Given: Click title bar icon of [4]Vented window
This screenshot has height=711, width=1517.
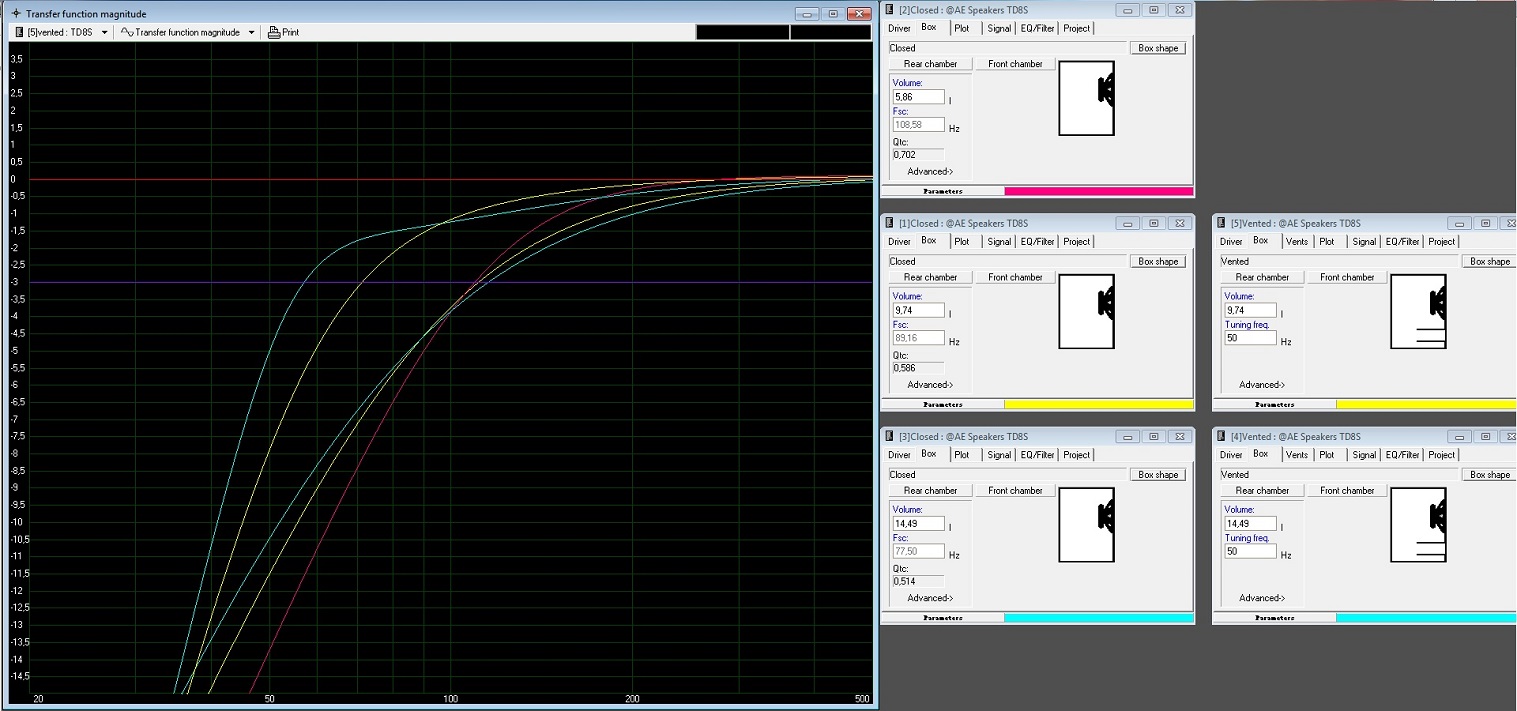Looking at the screenshot, I should pyautogui.click(x=1222, y=436).
